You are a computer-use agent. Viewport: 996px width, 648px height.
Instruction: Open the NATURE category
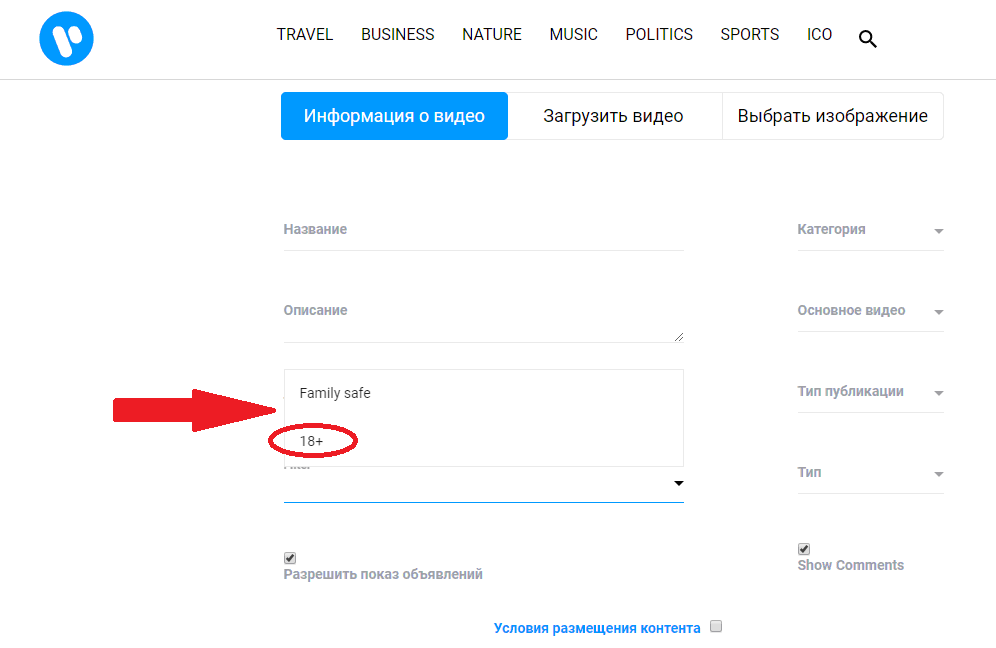coord(492,34)
